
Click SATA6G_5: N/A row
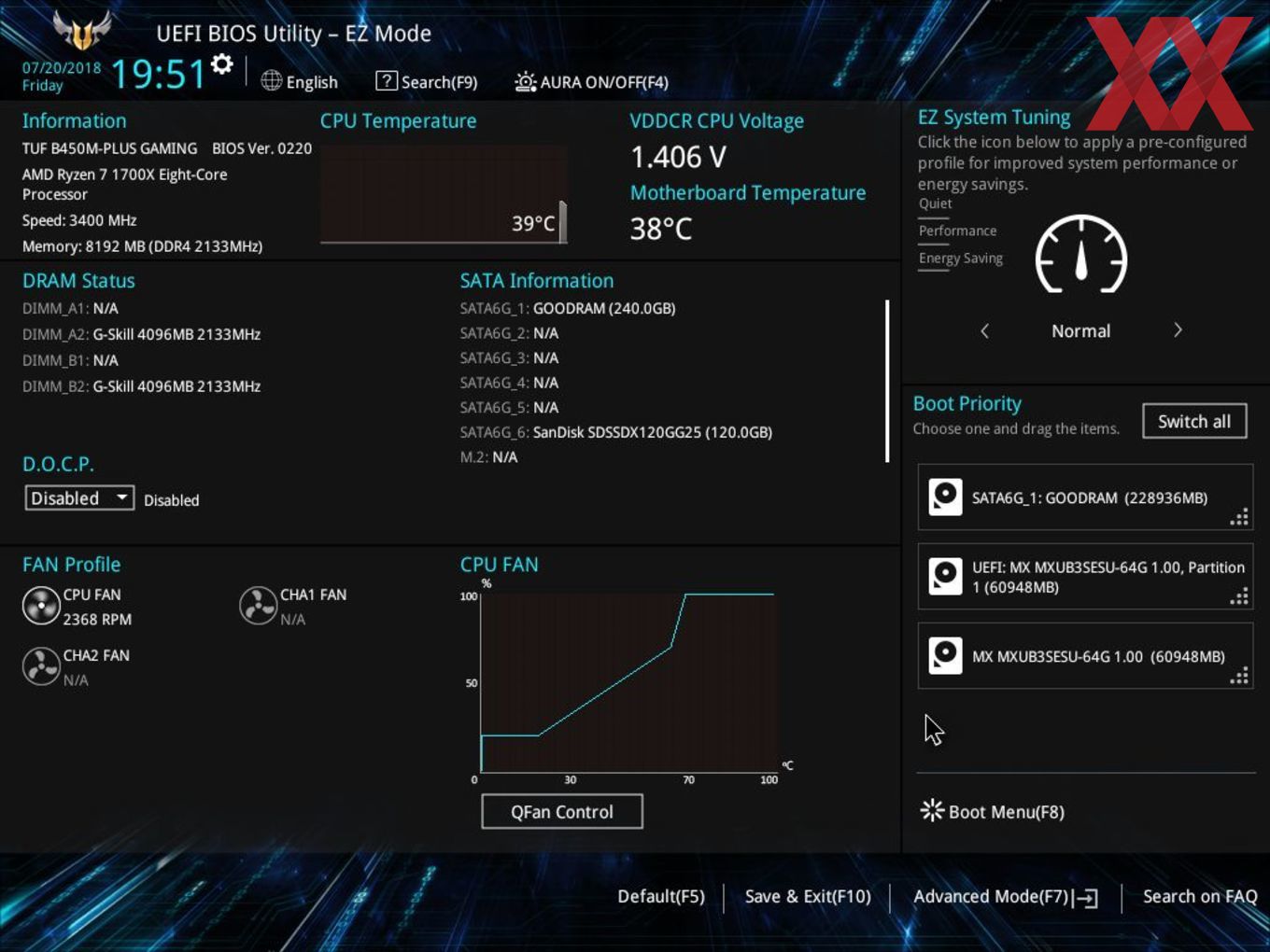coord(509,408)
